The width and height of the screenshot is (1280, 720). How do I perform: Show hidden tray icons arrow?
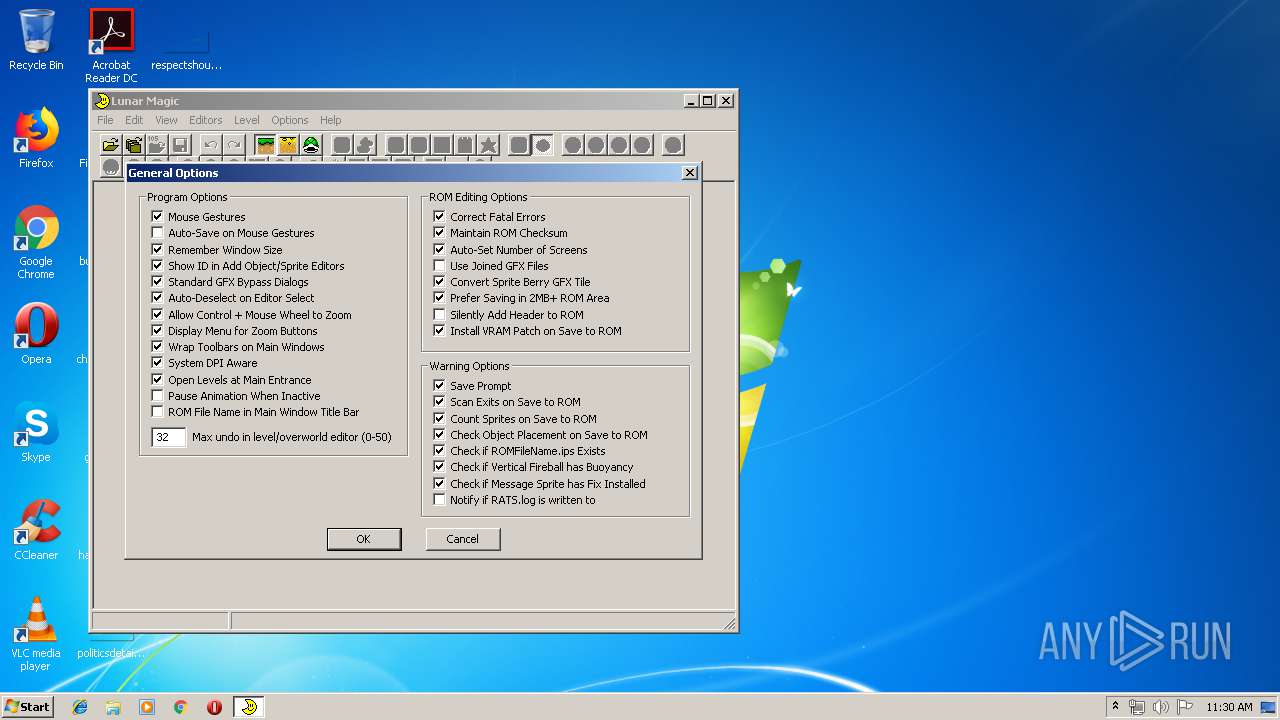point(1115,707)
